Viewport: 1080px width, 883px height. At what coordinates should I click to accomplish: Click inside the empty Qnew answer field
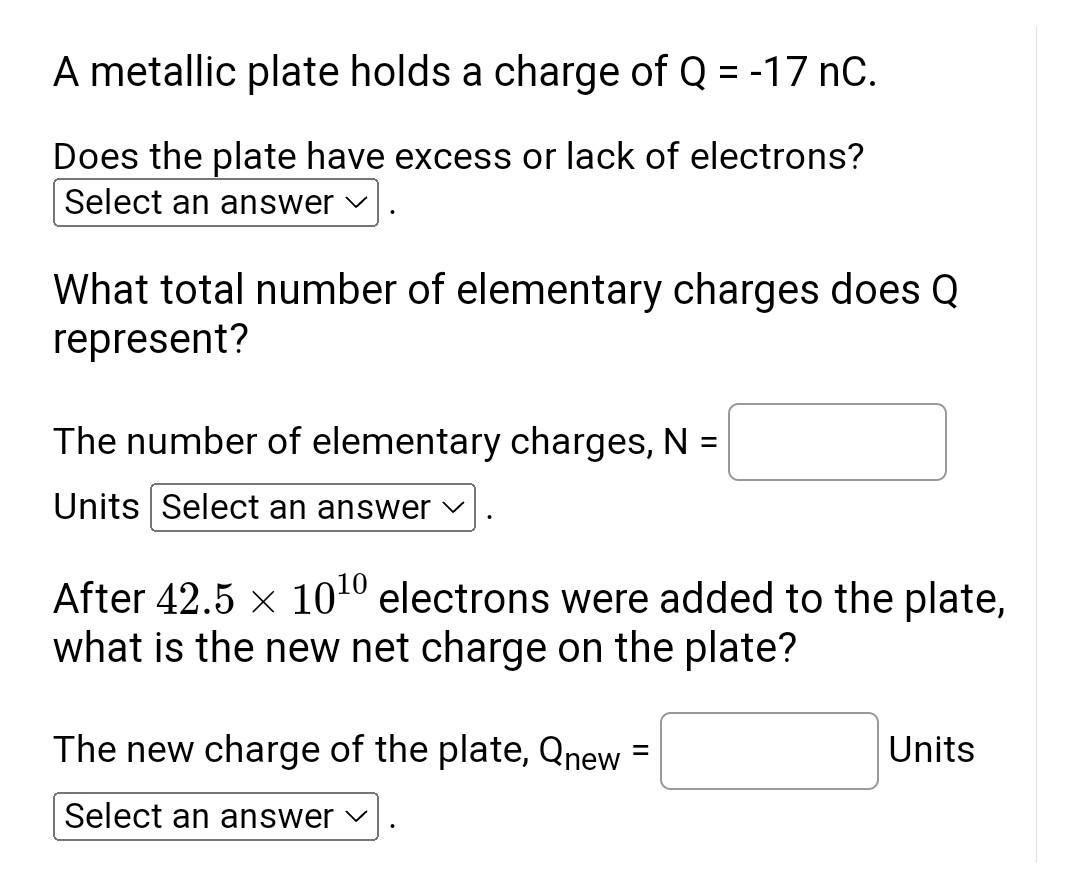pos(768,750)
